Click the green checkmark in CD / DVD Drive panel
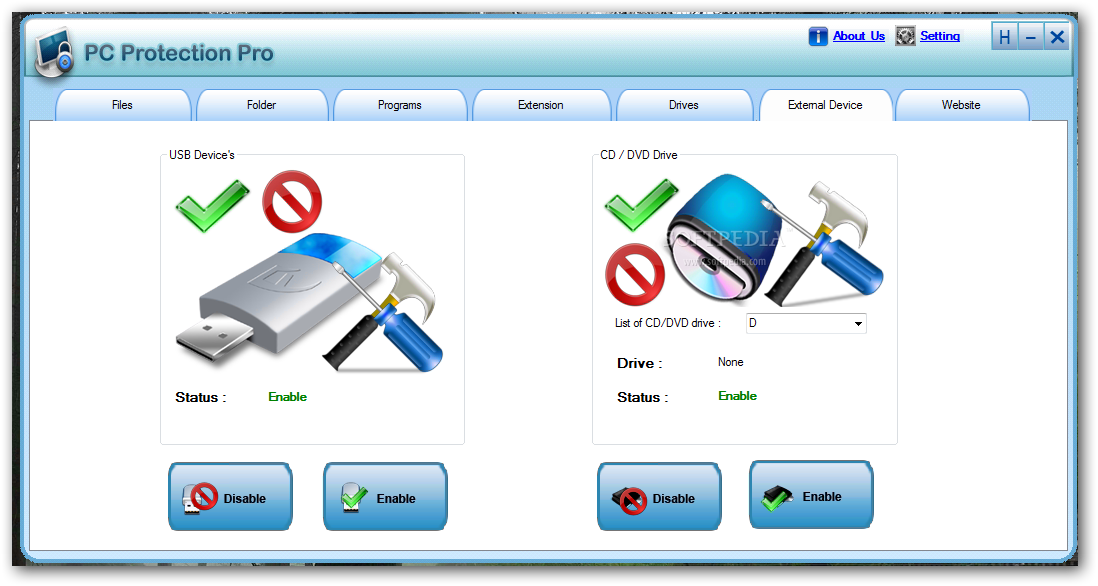Screen dimensions: 1098x586 (x=641, y=204)
